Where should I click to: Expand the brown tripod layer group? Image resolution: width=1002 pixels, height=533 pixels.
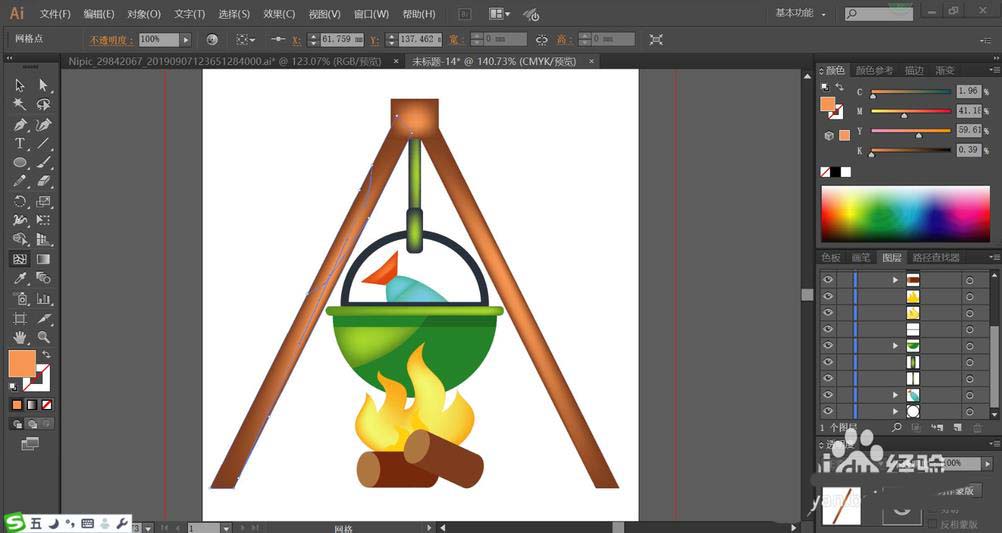(x=895, y=280)
